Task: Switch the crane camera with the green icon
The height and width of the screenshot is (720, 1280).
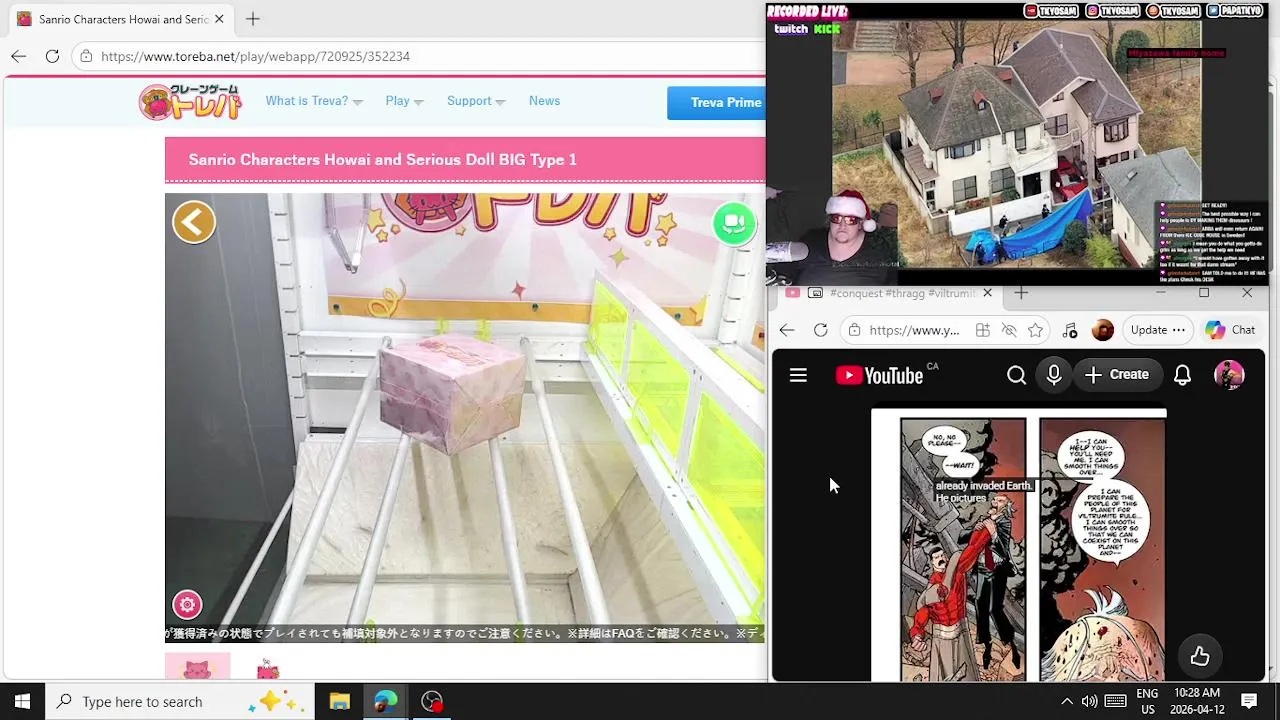Action: click(x=734, y=222)
